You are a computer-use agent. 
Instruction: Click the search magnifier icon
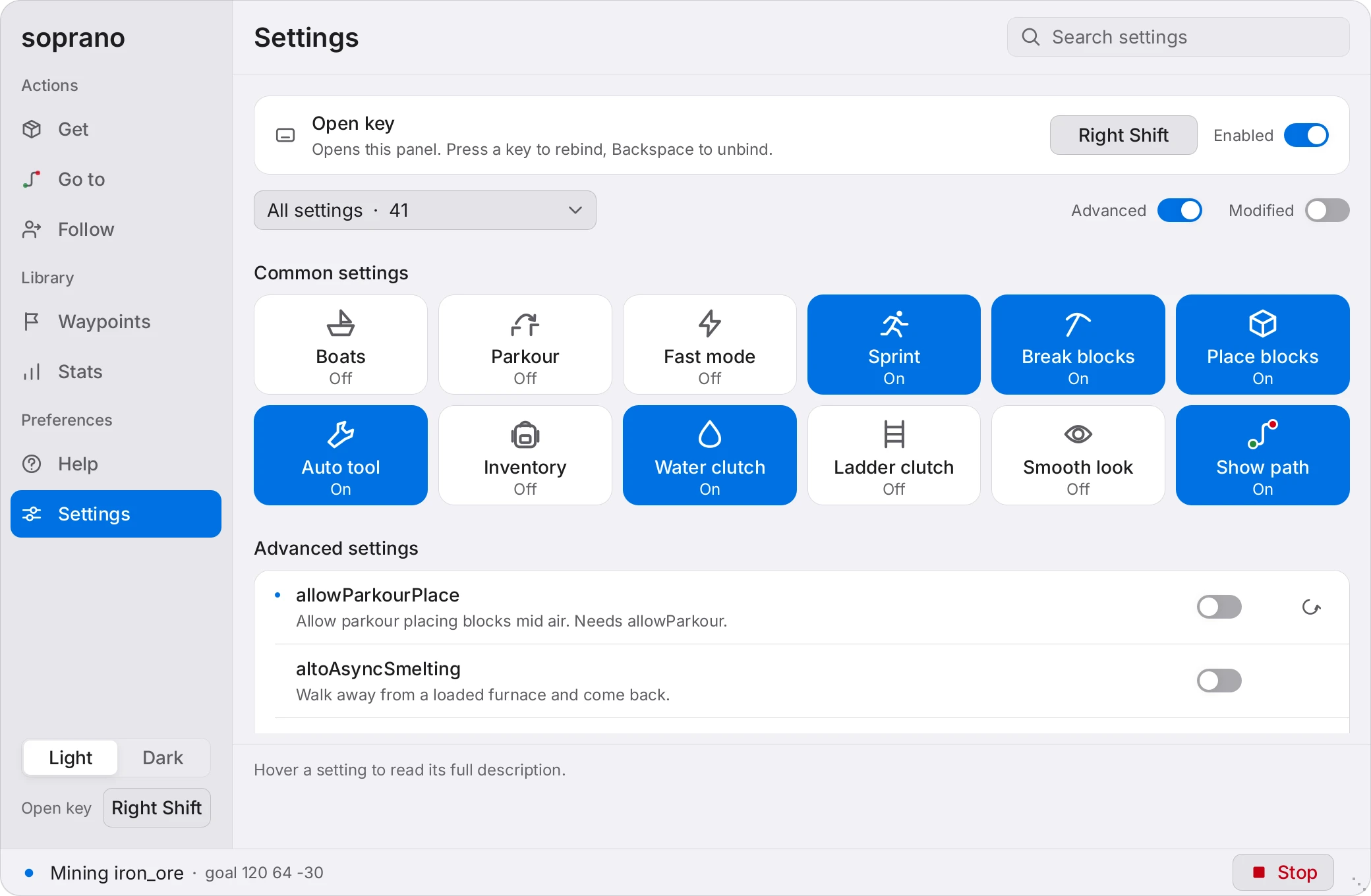(x=1031, y=37)
